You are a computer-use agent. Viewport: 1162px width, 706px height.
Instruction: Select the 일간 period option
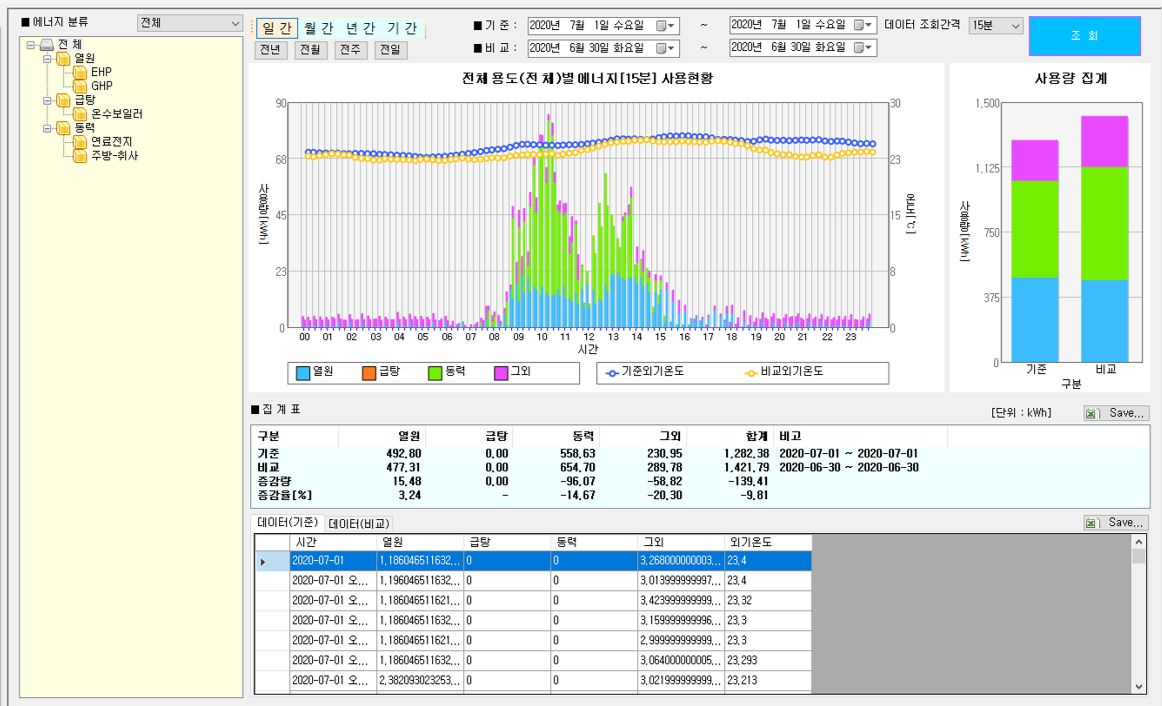pyautogui.click(x=277, y=29)
